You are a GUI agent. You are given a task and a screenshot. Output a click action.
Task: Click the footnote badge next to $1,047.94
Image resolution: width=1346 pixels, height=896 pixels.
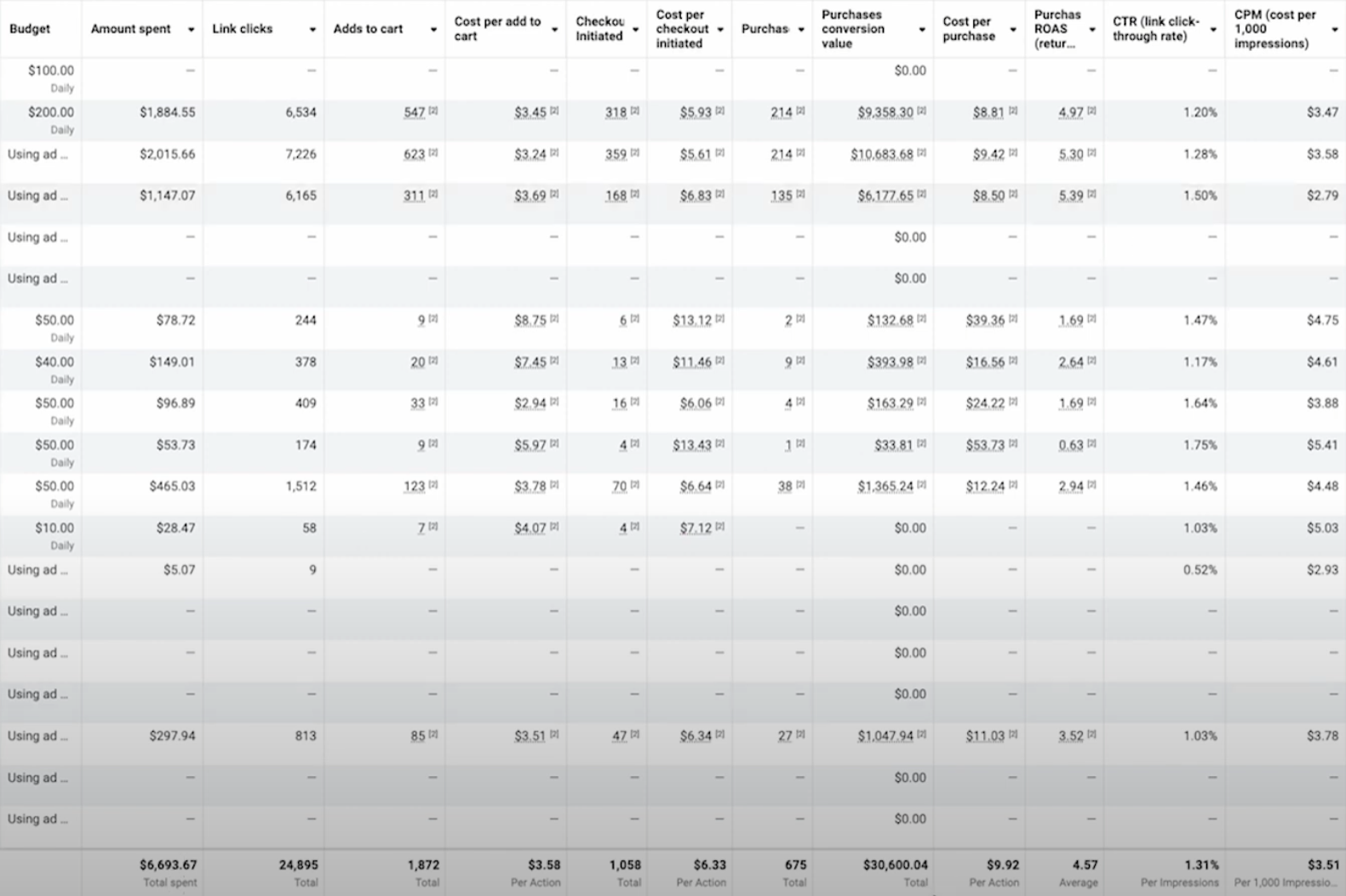(x=921, y=735)
